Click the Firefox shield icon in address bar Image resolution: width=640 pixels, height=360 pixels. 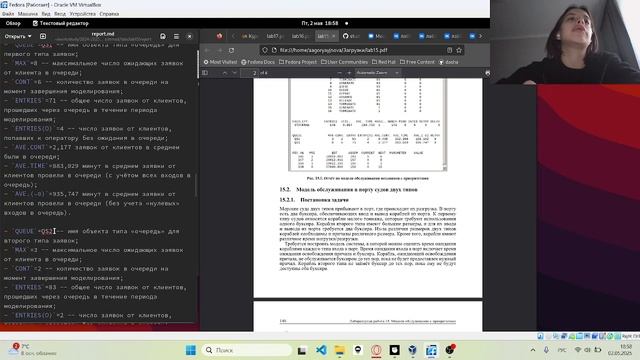[265, 50]
